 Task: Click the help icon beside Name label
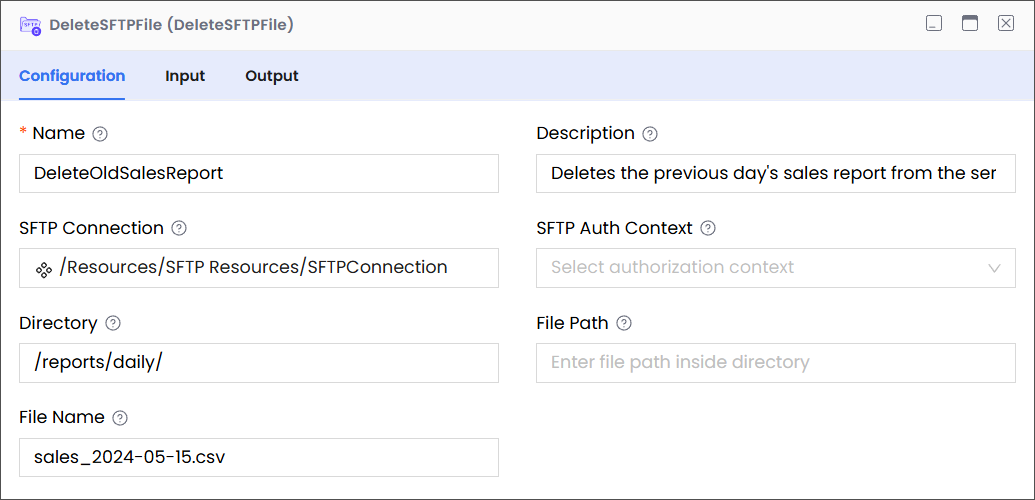[100, 134]
